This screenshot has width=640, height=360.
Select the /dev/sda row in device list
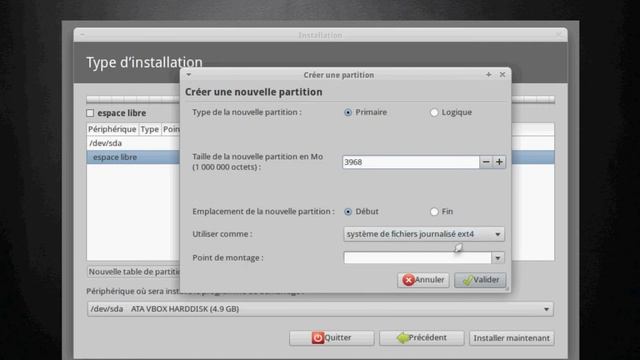click(x=133, y=143)
